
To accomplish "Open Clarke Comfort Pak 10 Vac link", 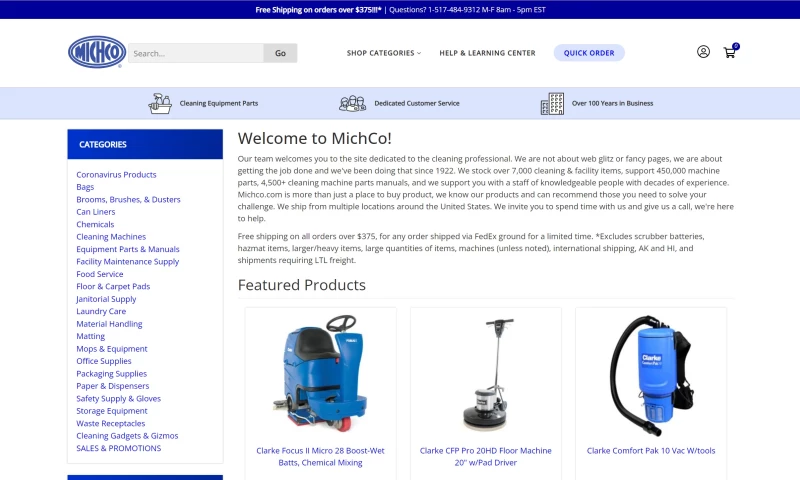I will click(x=651, y=450).
